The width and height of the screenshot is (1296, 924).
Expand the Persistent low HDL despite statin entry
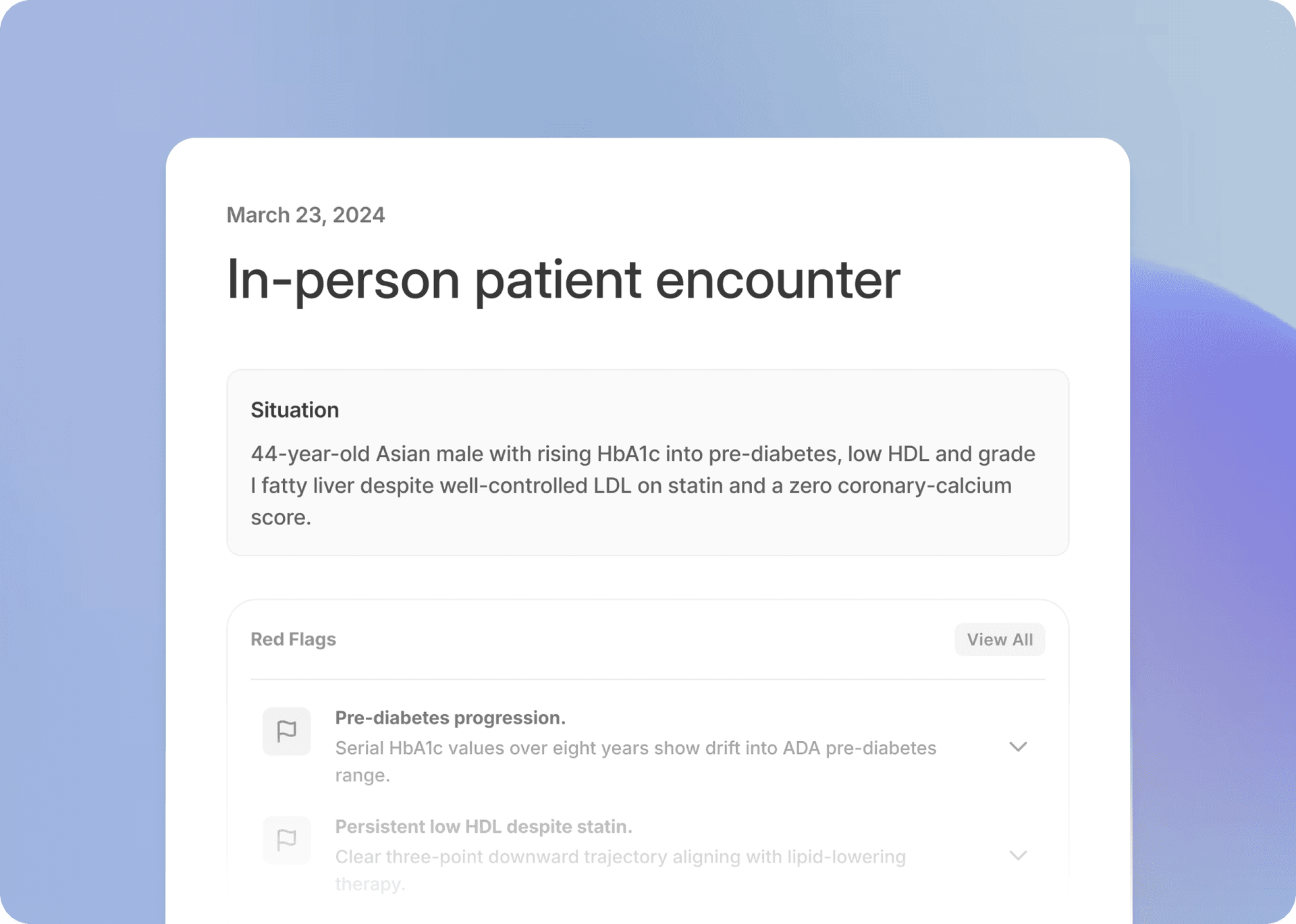pyautogui.click(x=1019, y=855)
